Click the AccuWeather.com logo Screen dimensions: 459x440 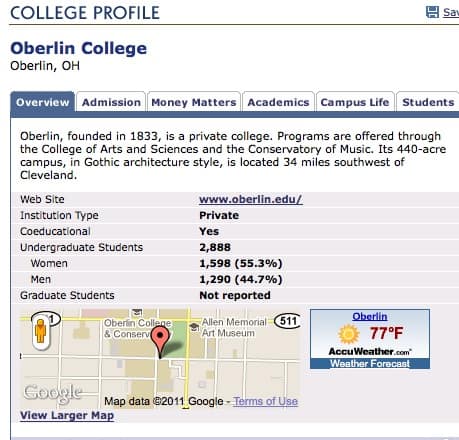click(x=370, y=351)
